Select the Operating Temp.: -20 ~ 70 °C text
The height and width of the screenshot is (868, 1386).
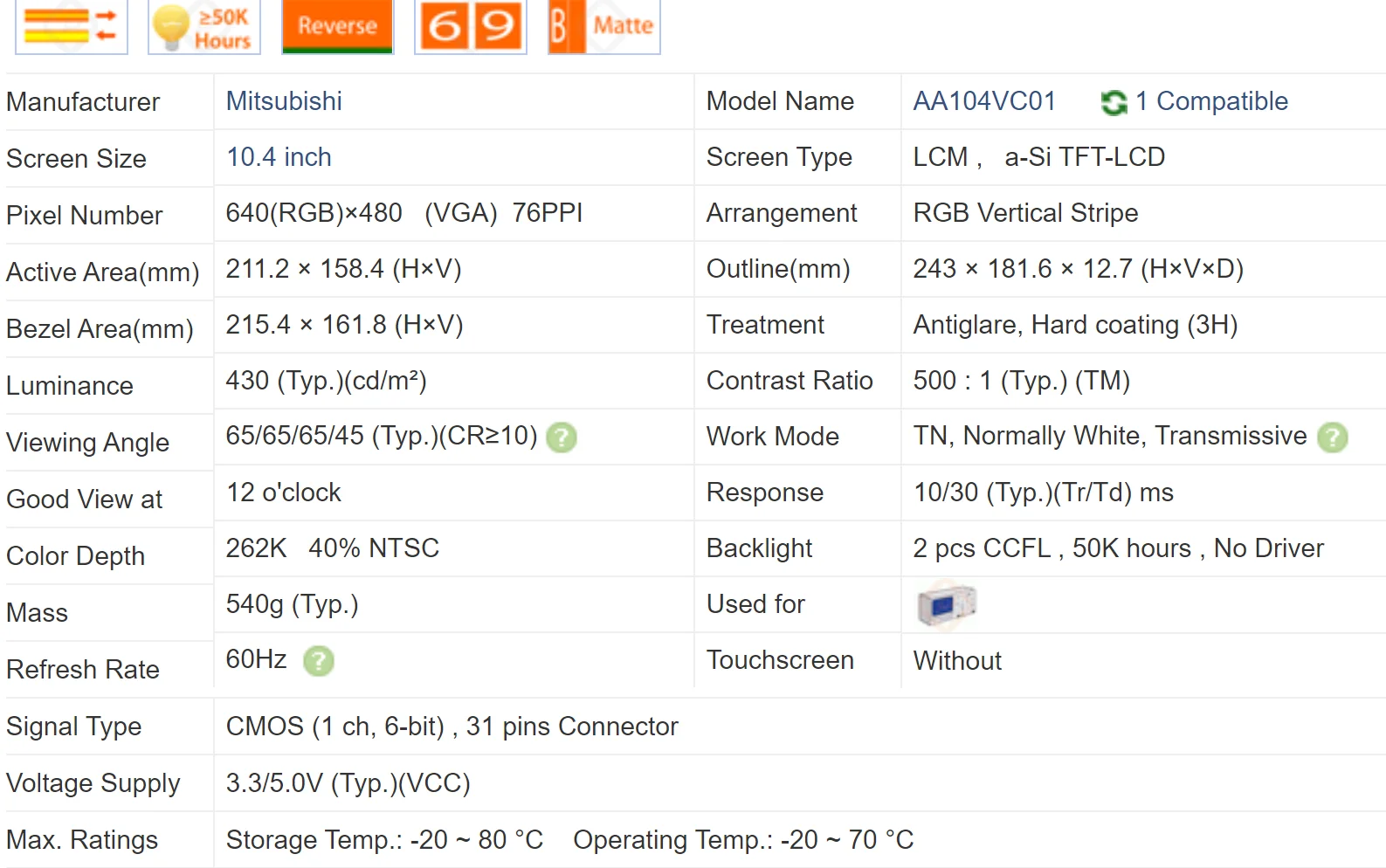tap(743, 840)
